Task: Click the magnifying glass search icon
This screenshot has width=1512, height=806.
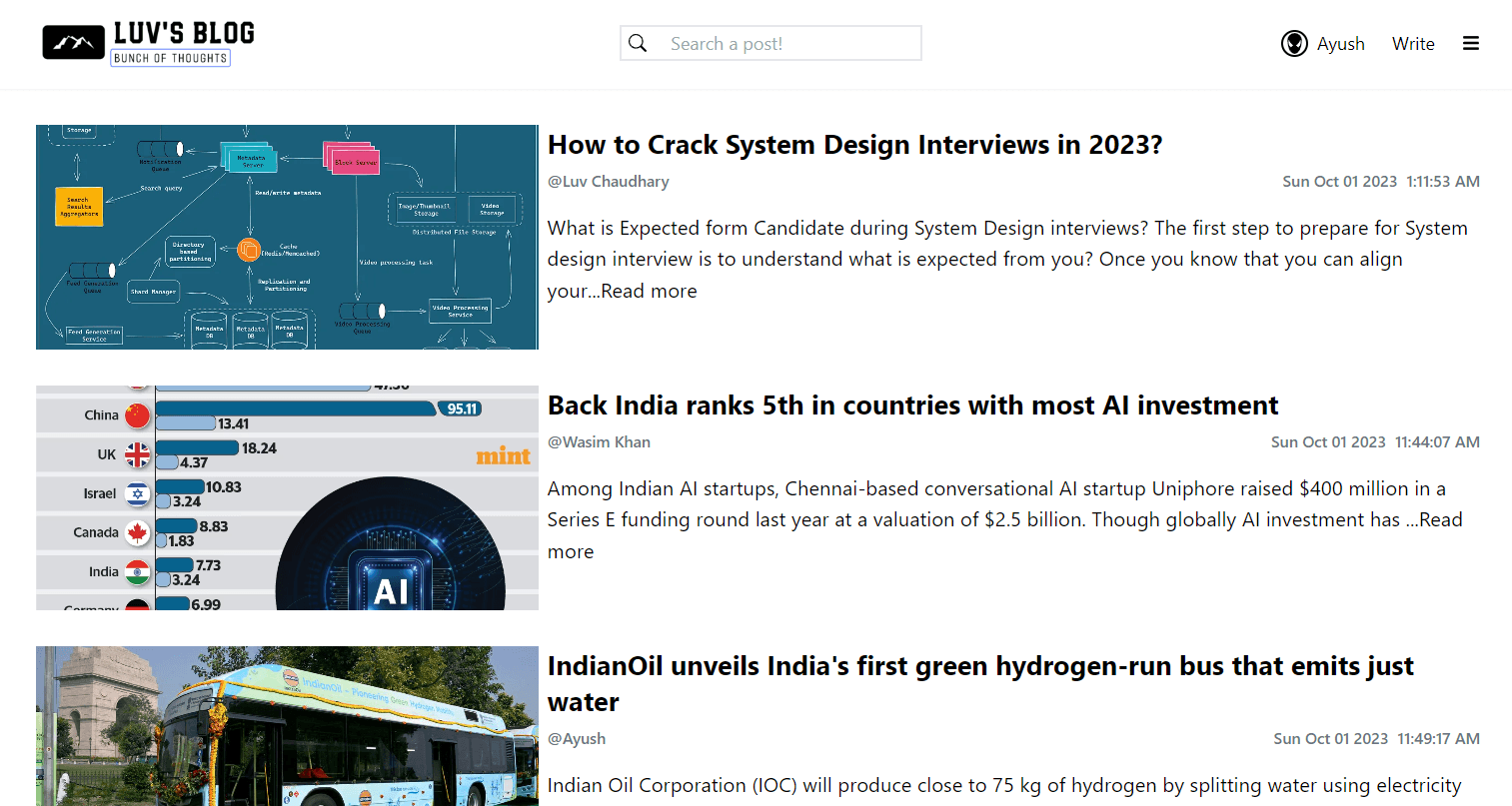Action: 638,43
